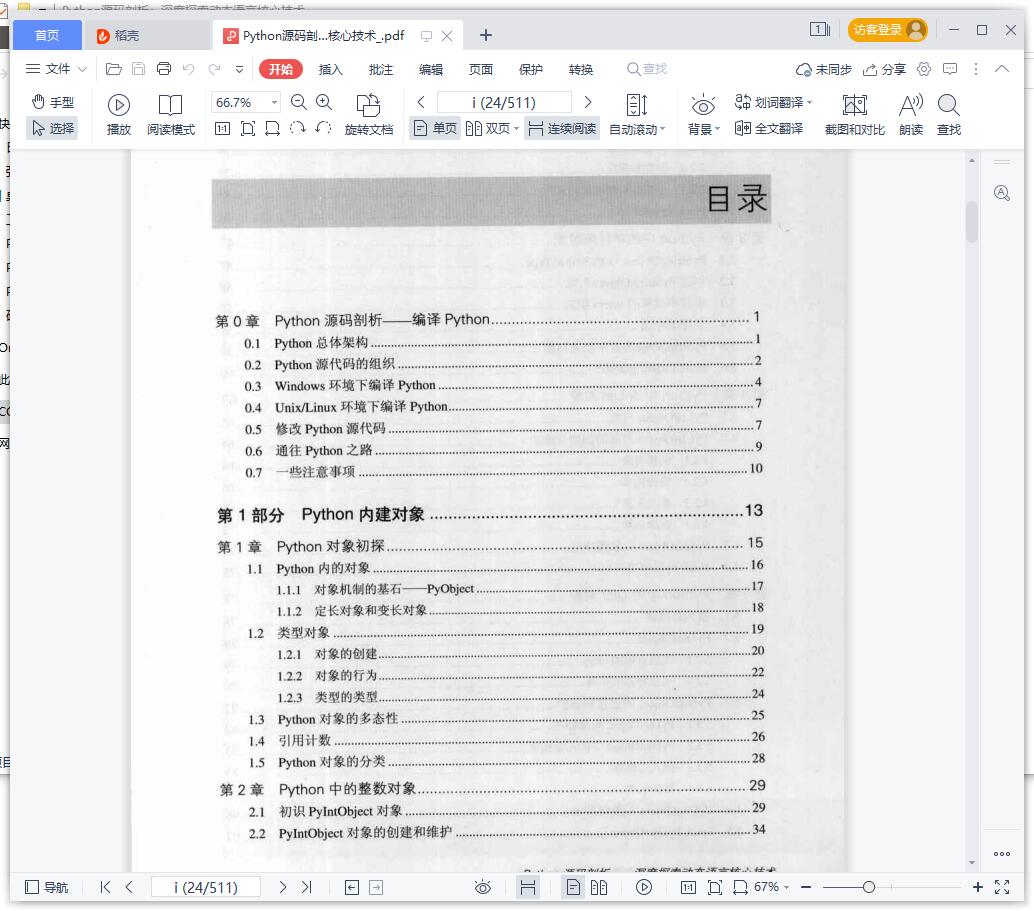Screen dimensions: 1034x911
Task: Click the Find (查找) ribbon icon
Action: 949,115
